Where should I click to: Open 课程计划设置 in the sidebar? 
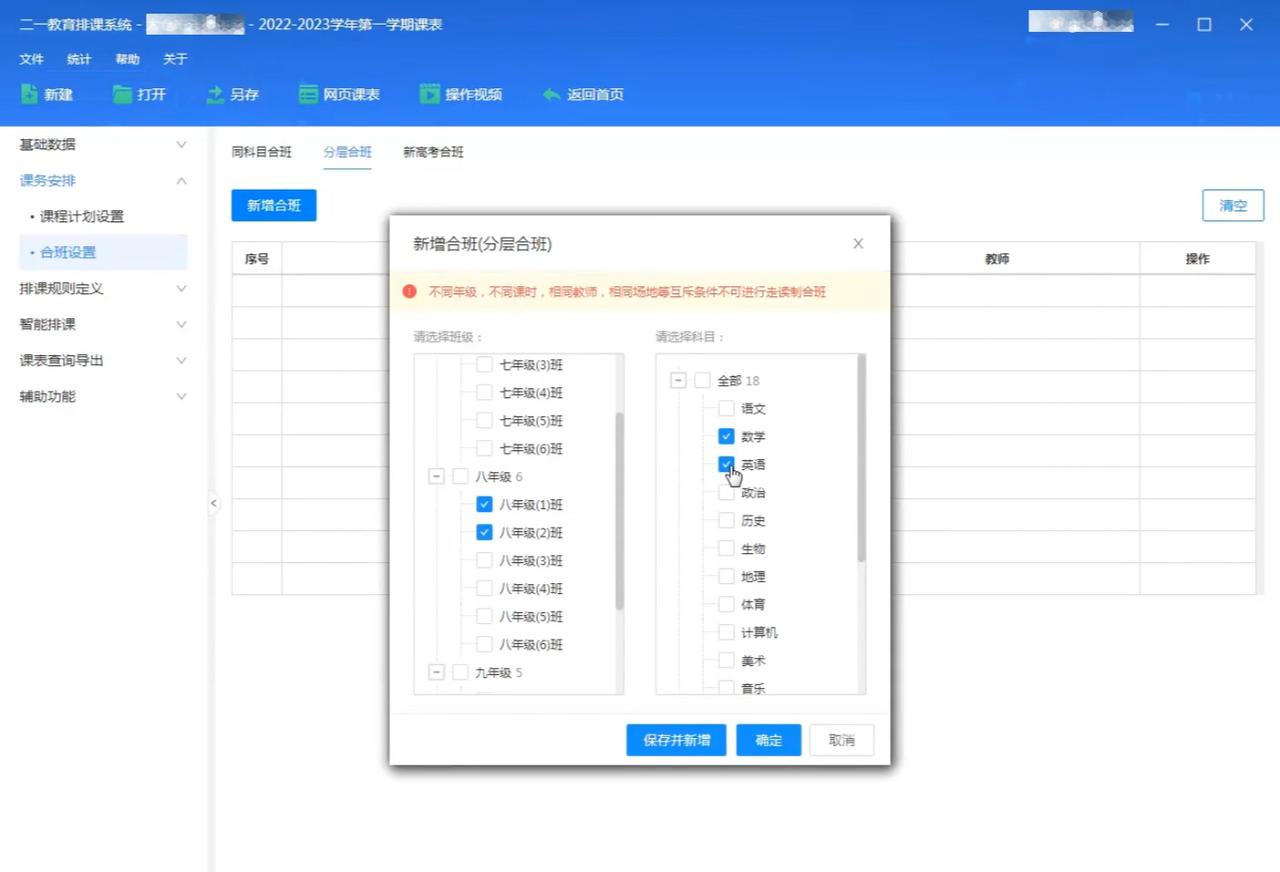point(81,216)
